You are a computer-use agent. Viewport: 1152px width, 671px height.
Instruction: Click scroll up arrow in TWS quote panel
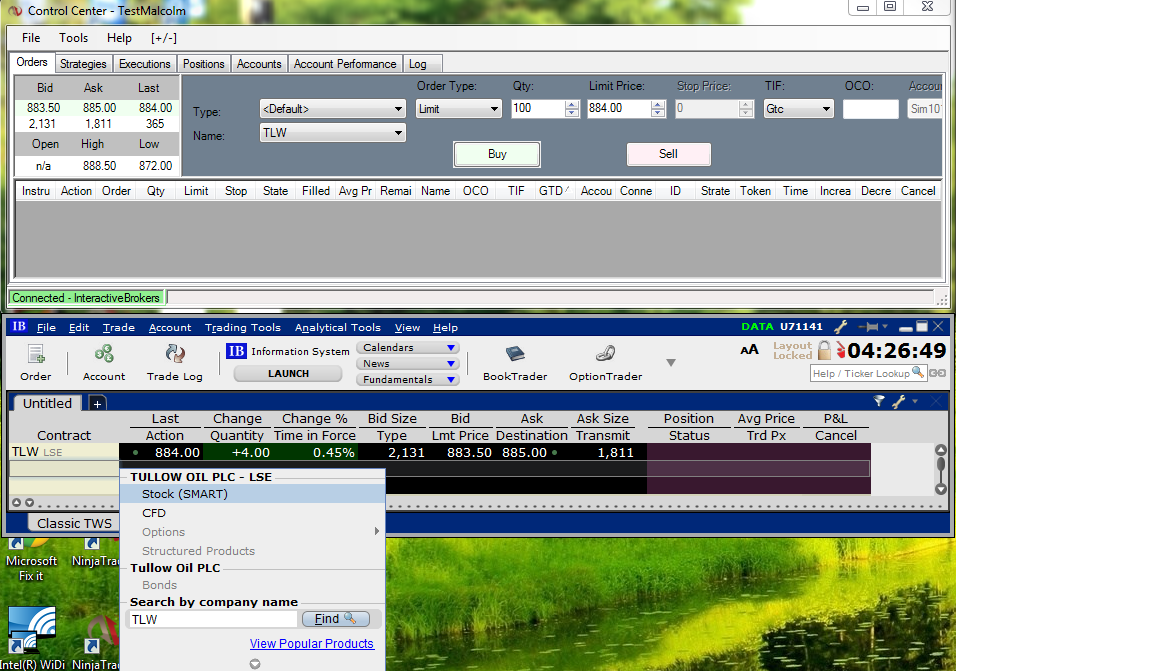[x=940, y=450]
